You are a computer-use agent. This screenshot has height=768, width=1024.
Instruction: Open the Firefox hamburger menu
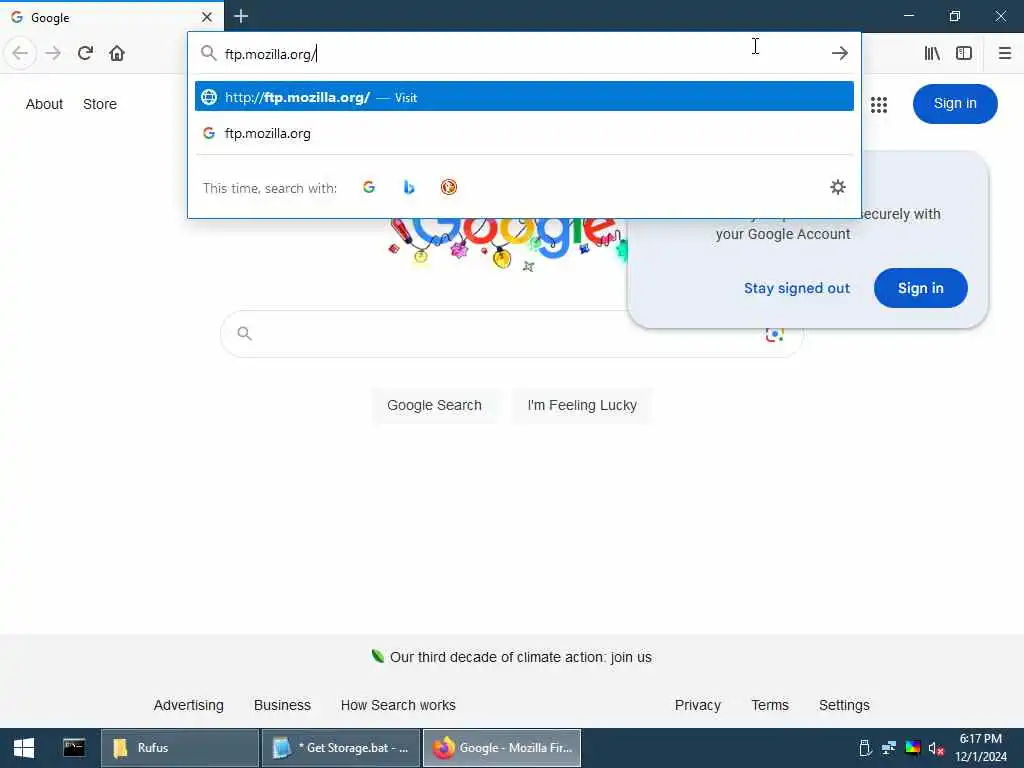click(1005, 53)
